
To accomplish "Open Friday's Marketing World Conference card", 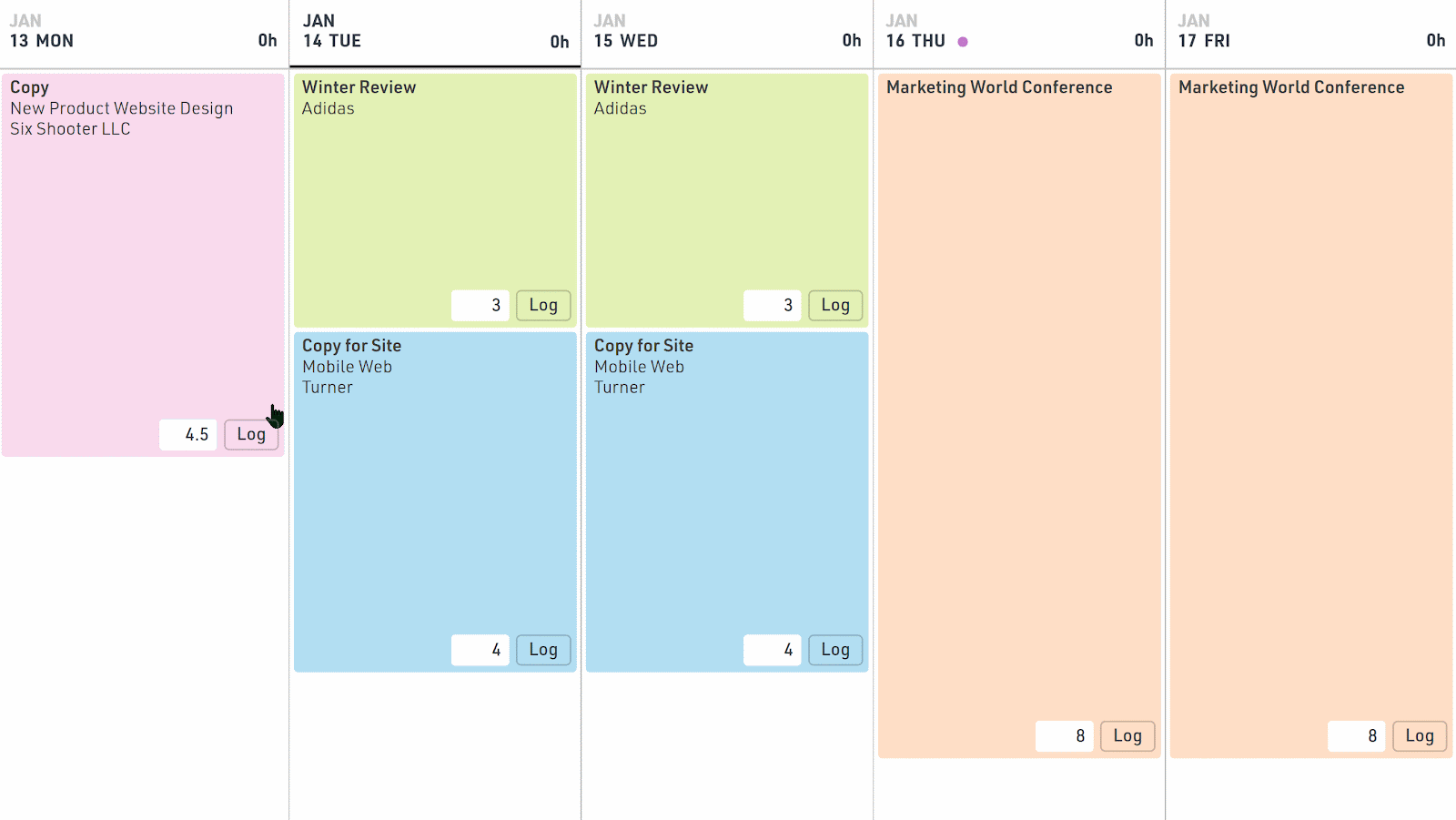I will tap(1310, 364).
